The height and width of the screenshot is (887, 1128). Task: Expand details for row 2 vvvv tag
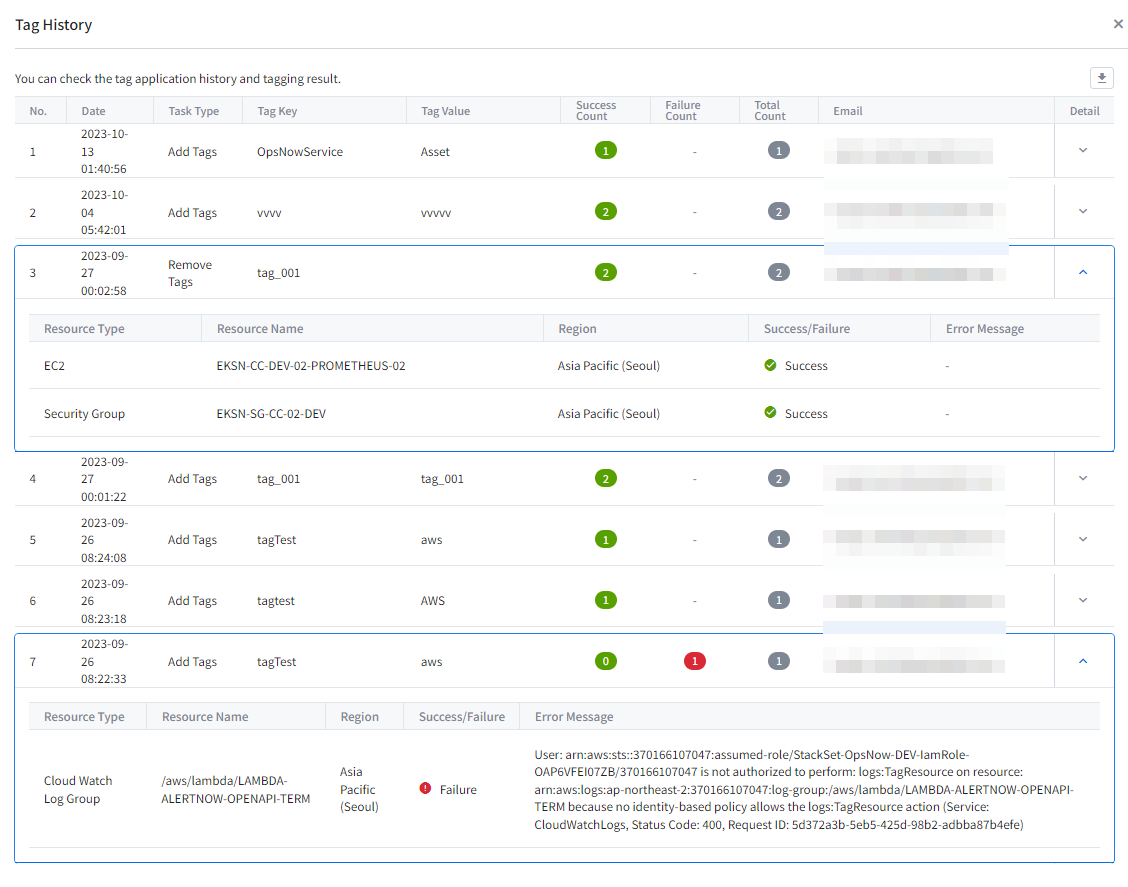(1083, 211)
